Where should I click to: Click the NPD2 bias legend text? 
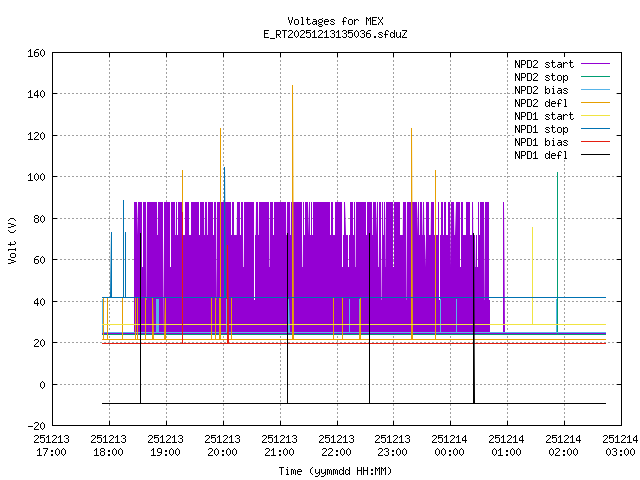pyautogui.click(x=541, y=90)
